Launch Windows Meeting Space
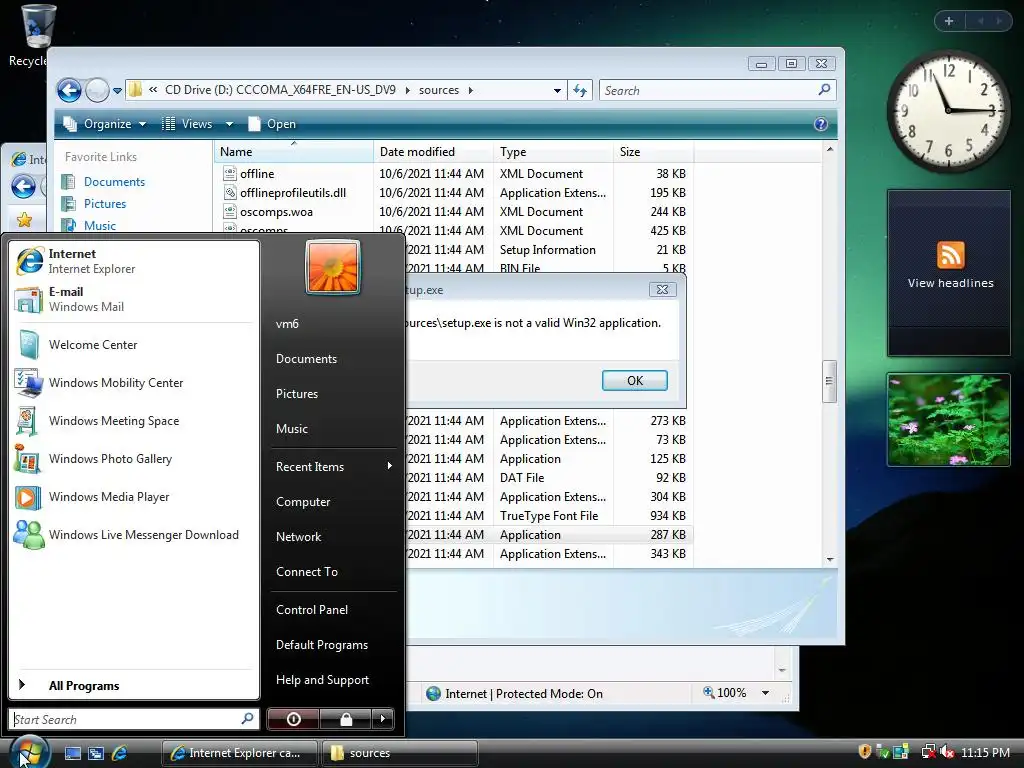The height and width of the screenshot is (768, 1024). tap(134, 421)
